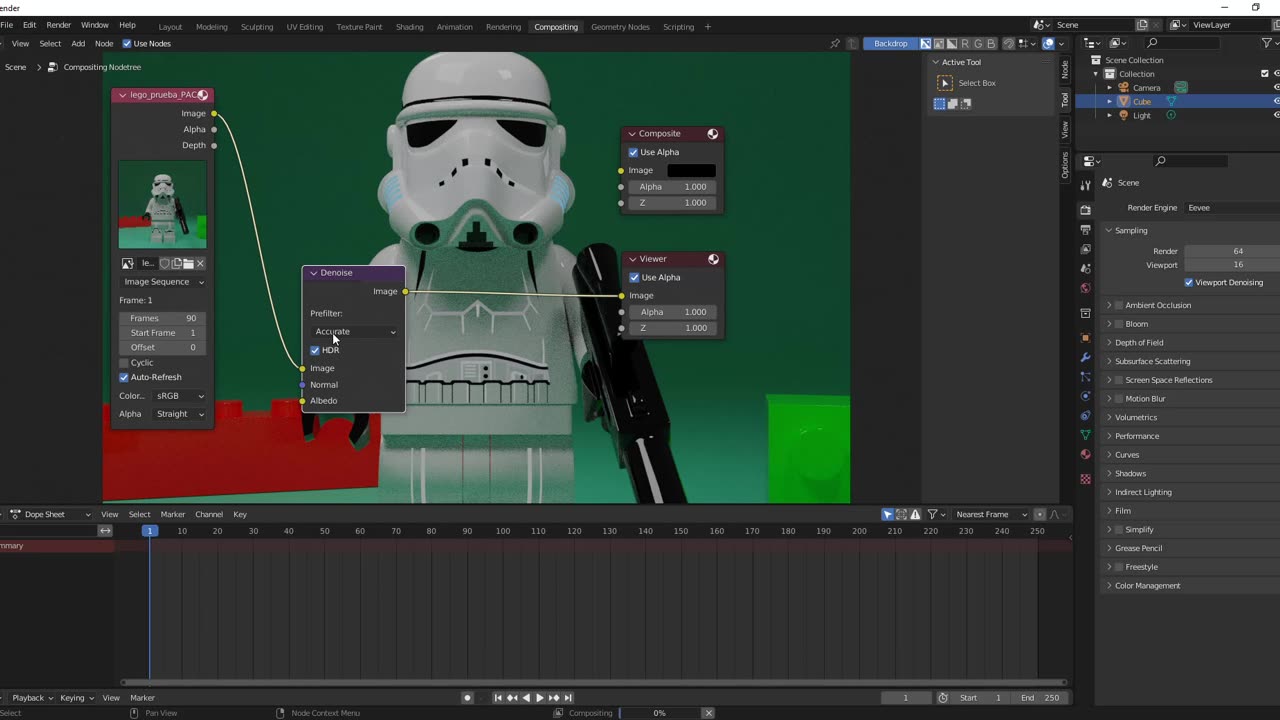
Task: Toggle the Use Nodes checkbox
Action: pyautogui.click(x=127, y=44)
